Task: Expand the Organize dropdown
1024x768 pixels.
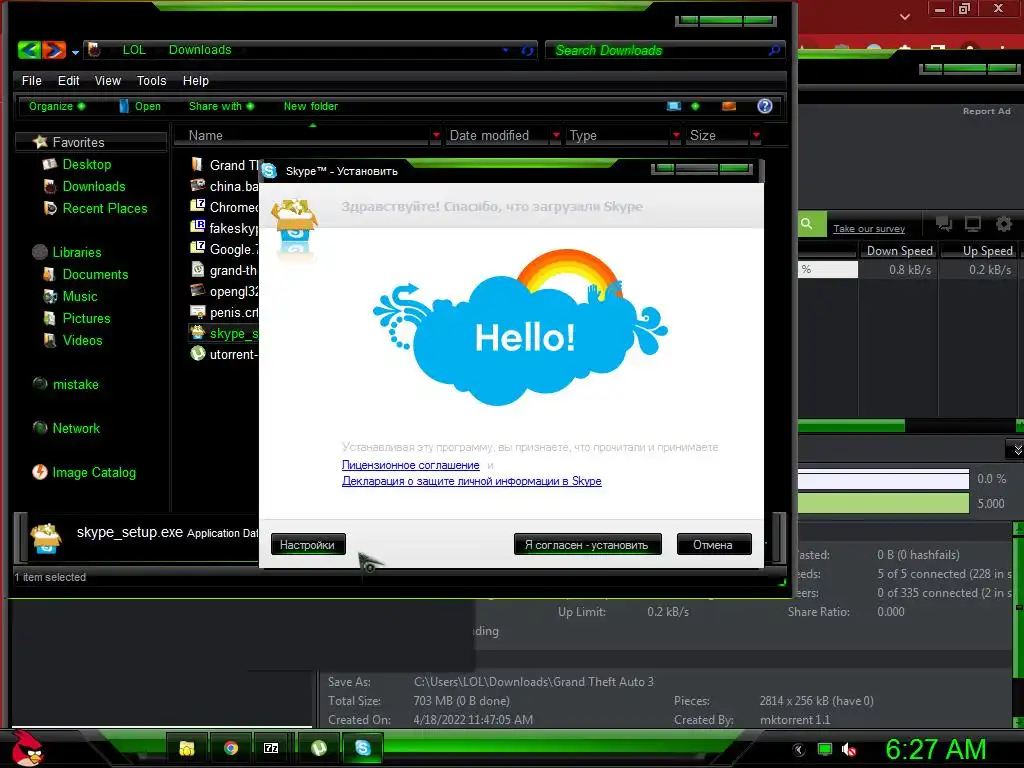Action: (57, 106)
